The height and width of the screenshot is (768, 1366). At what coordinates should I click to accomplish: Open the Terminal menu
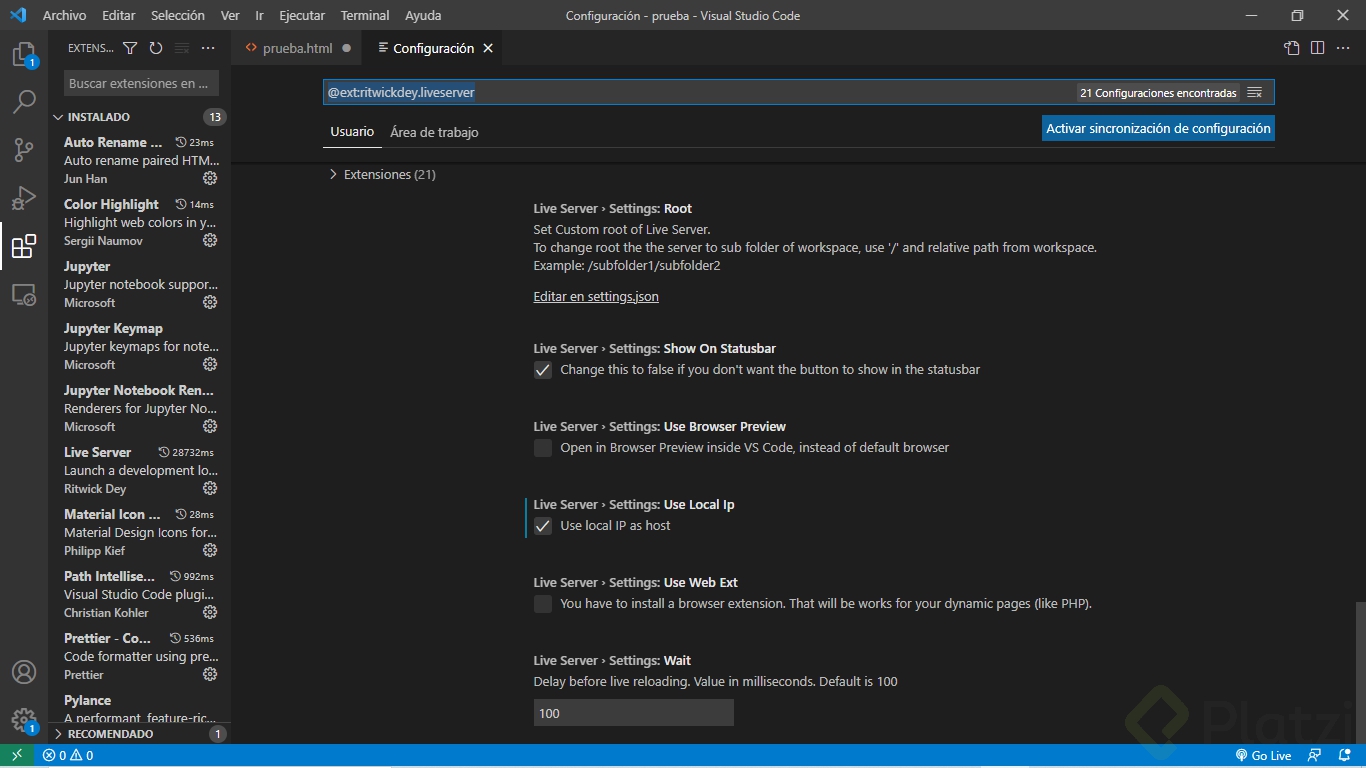[365, 15]
